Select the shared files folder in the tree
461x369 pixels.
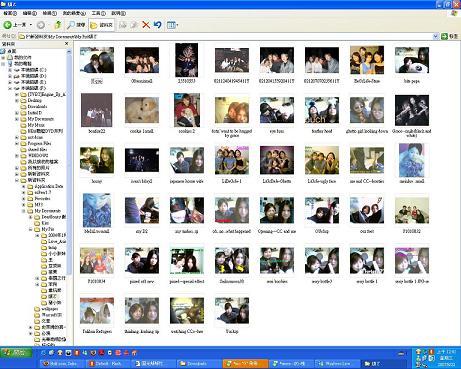point(37,149)
